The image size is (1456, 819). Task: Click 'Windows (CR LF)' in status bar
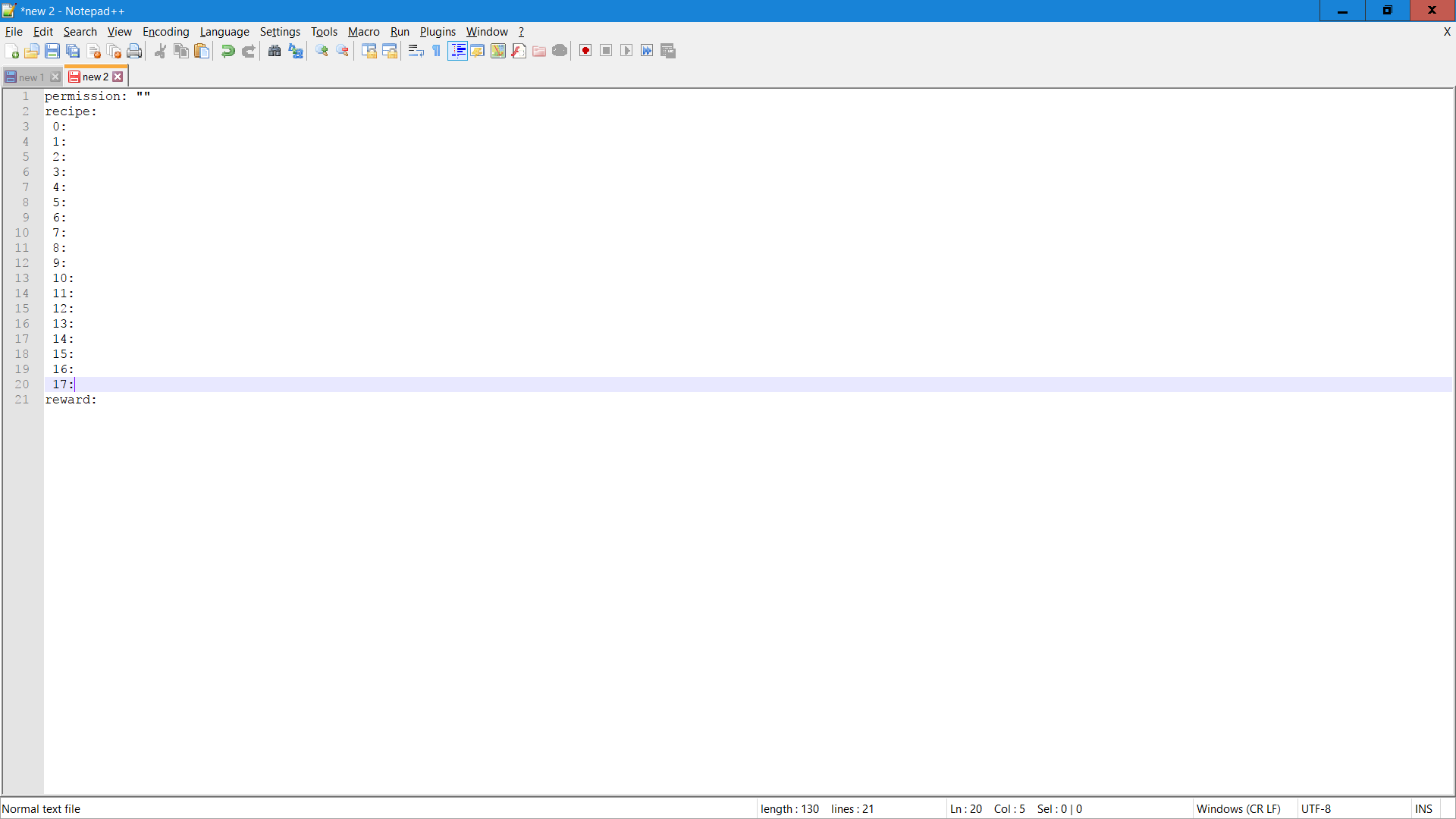(x=1238, y=809)
